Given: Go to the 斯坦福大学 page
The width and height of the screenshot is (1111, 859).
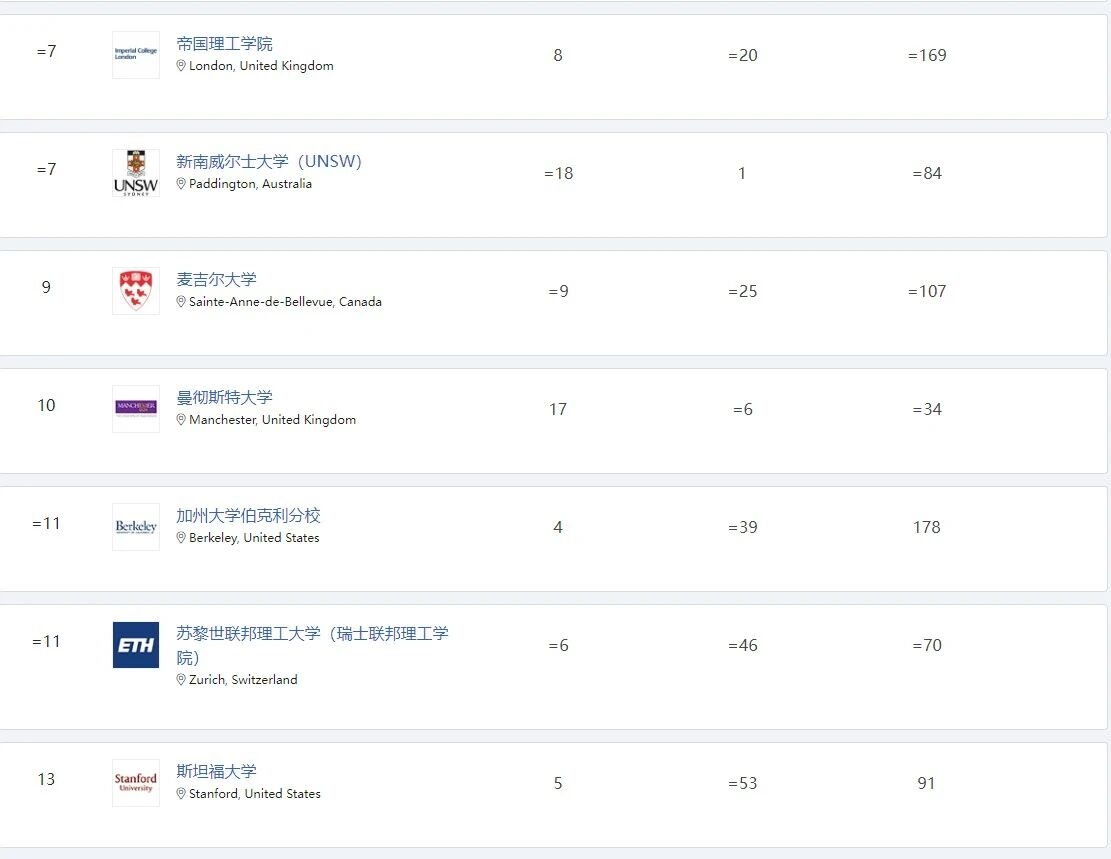Looking at the screenshot, I should coord(216,771).
